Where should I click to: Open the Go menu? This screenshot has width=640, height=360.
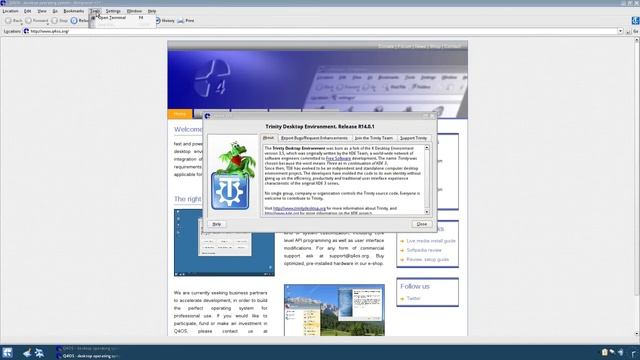pos(55,11)
